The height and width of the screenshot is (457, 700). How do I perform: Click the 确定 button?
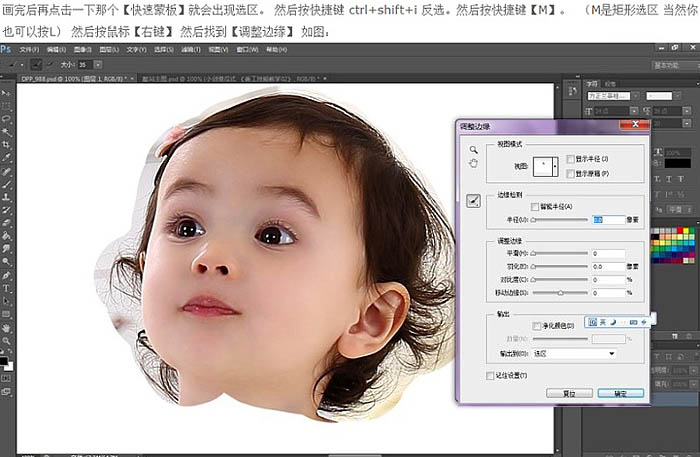coord(620,393)
